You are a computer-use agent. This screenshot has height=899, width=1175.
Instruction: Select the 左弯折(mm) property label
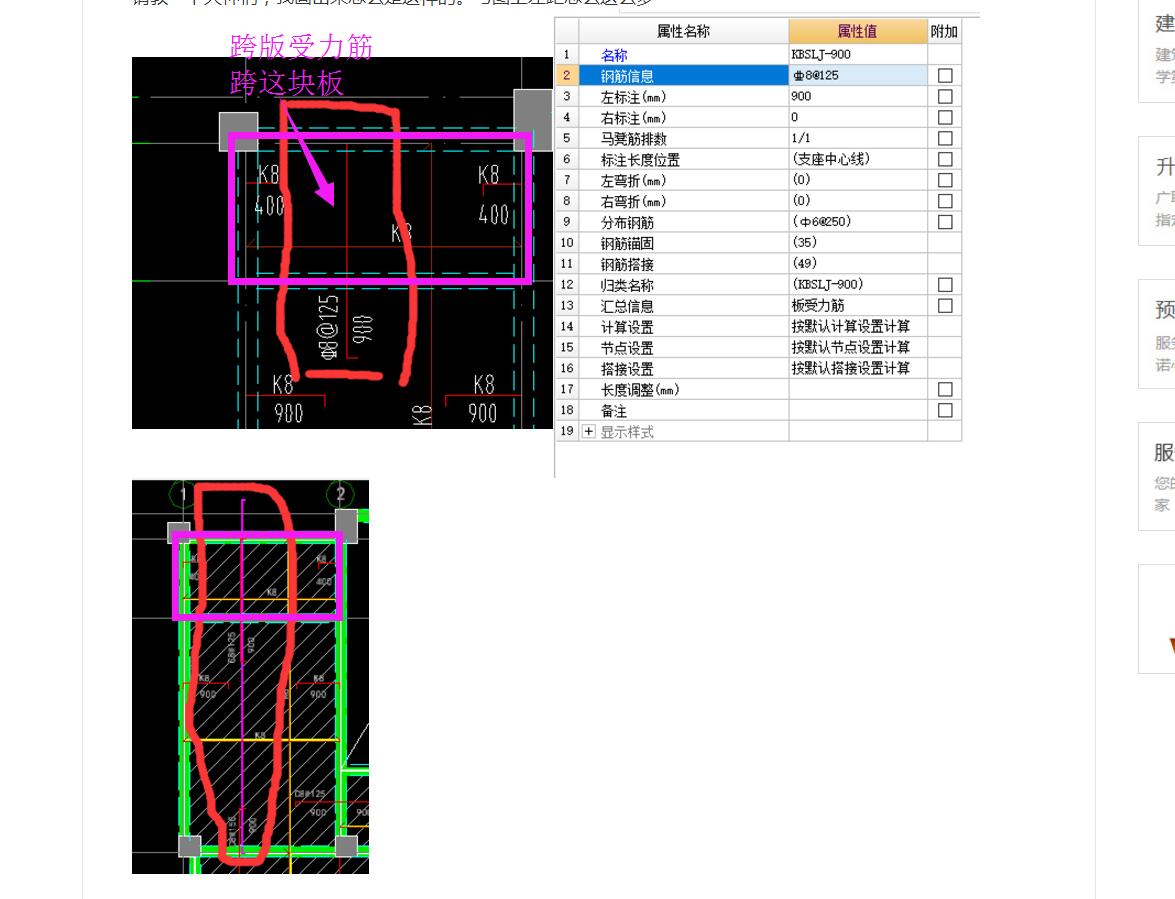[633, 181]
